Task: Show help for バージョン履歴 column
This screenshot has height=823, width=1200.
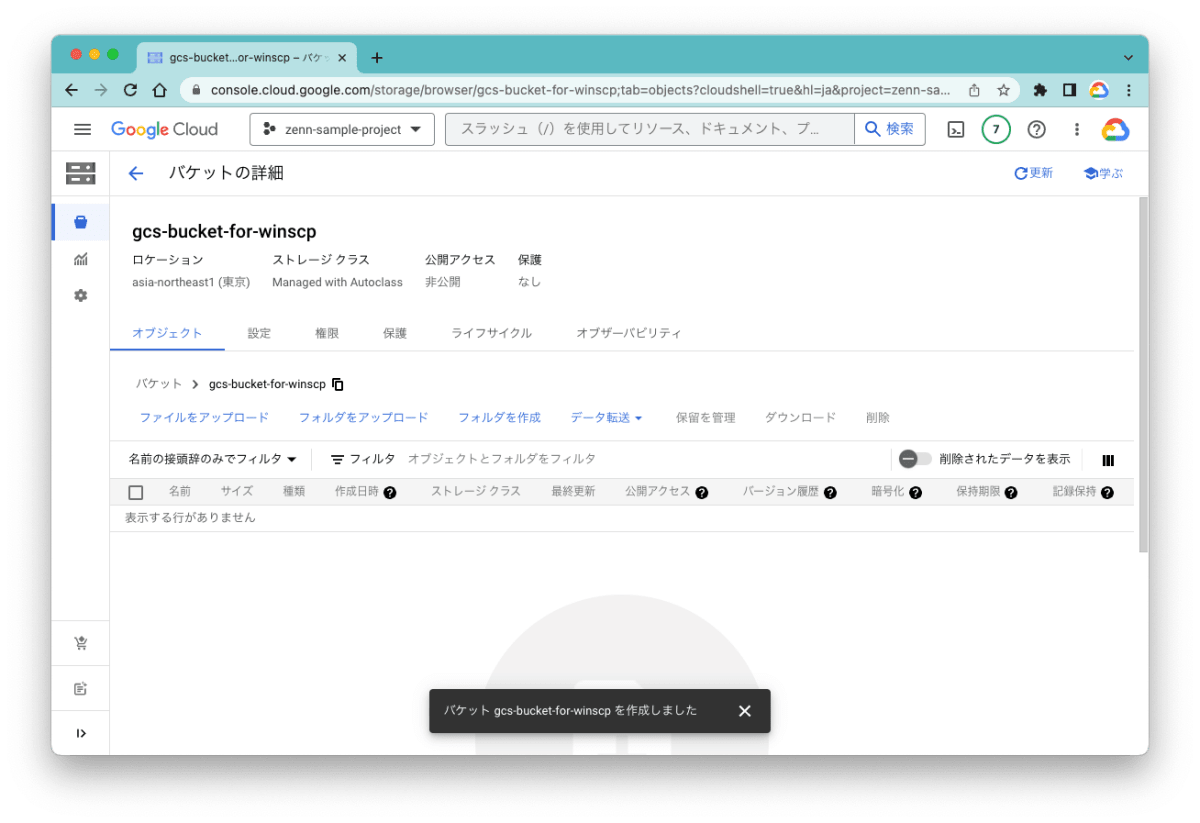Action: (830, 492)
